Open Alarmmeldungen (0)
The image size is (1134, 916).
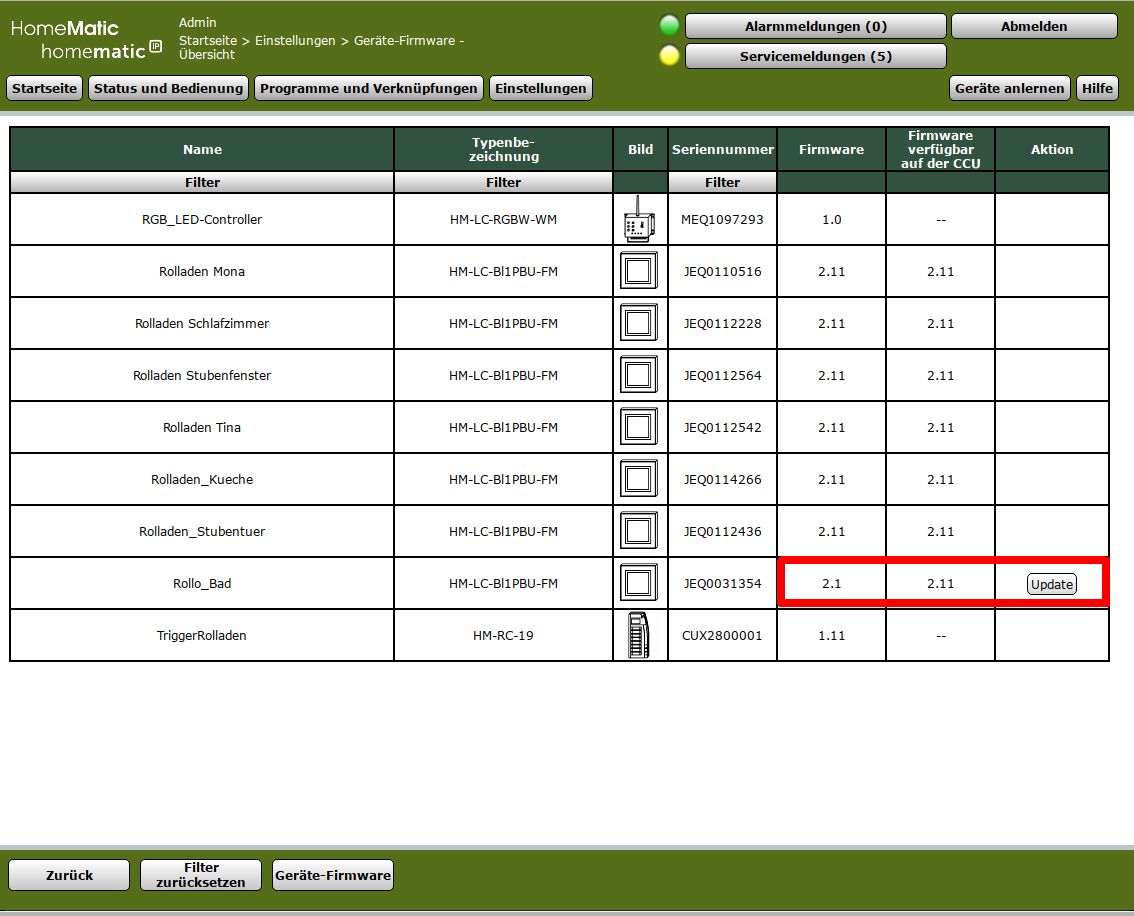[816, 26]
